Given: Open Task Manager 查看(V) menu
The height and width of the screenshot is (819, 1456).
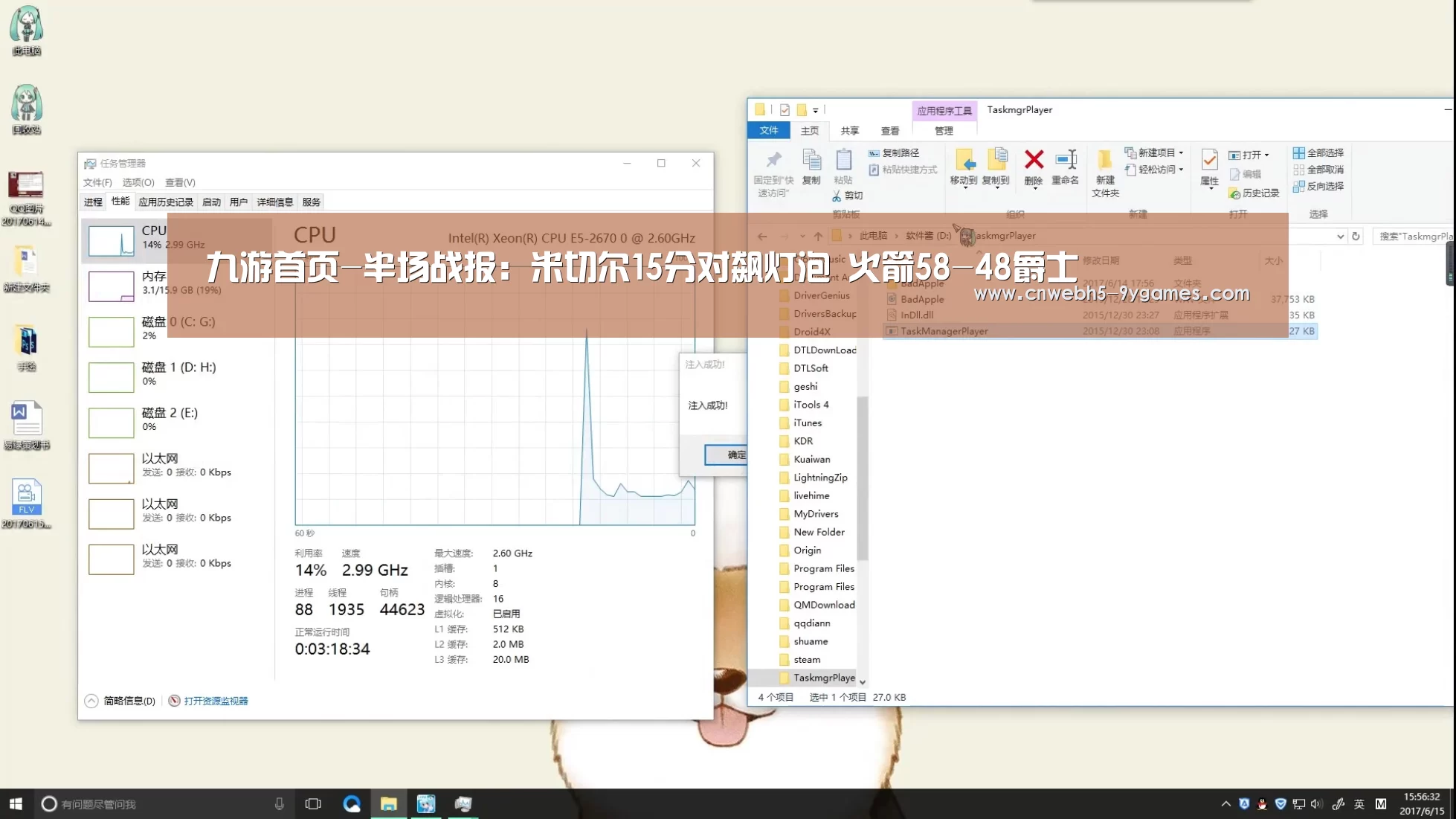Looking at the screenshot, I should [180, 182].
